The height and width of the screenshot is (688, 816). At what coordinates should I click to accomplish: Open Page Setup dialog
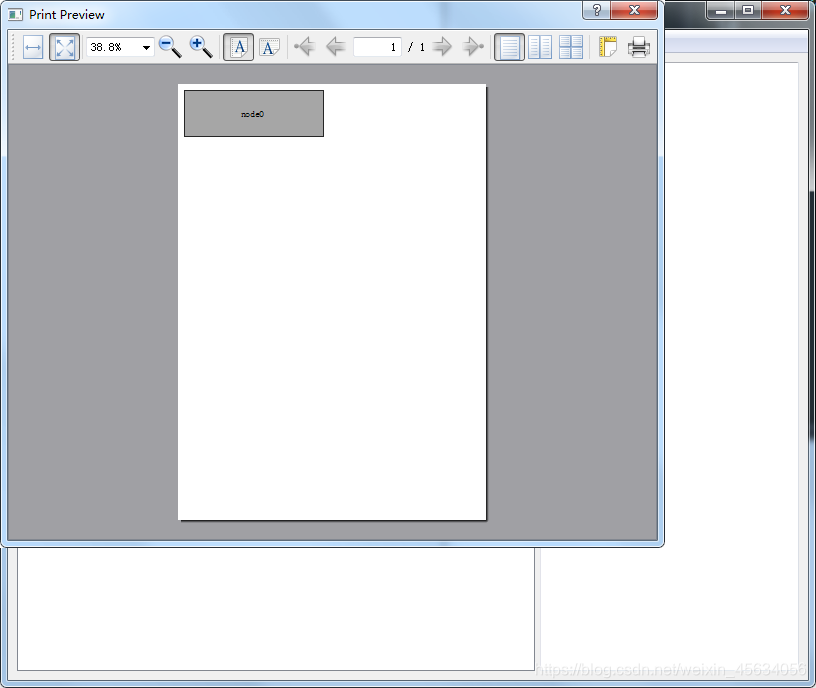pos(607,47)
